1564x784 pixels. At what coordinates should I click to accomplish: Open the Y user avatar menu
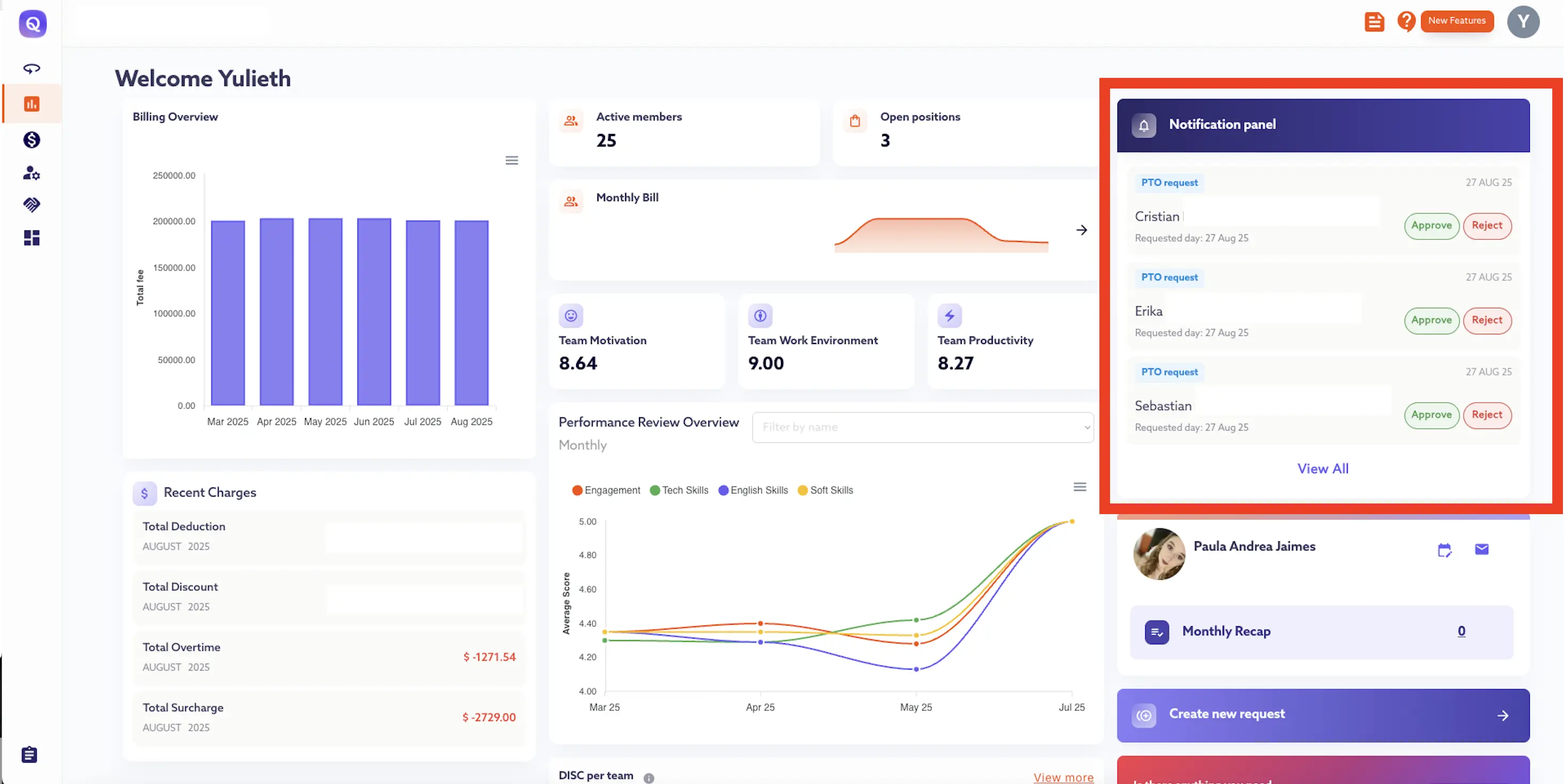click(1523, 22)
